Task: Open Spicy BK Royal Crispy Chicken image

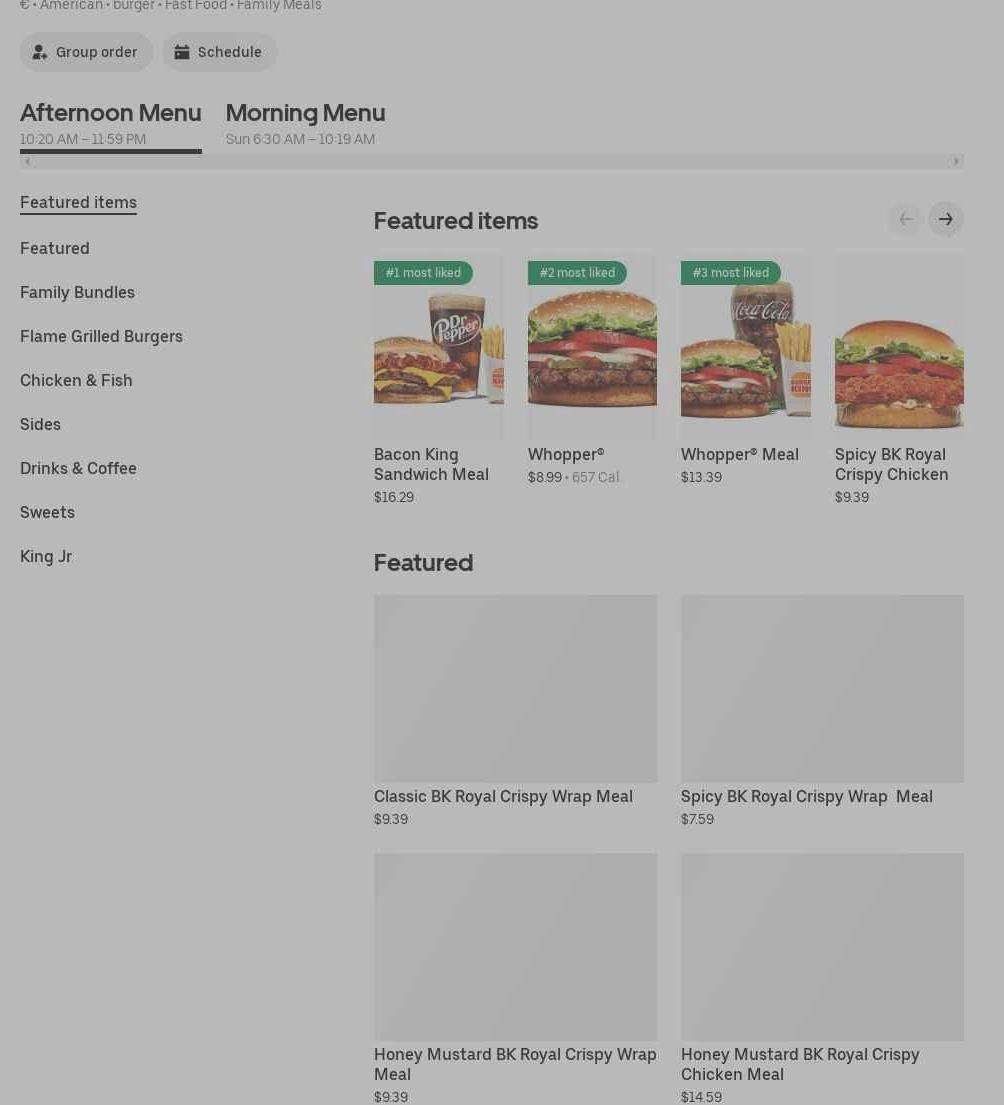Action: coord(898,345)
